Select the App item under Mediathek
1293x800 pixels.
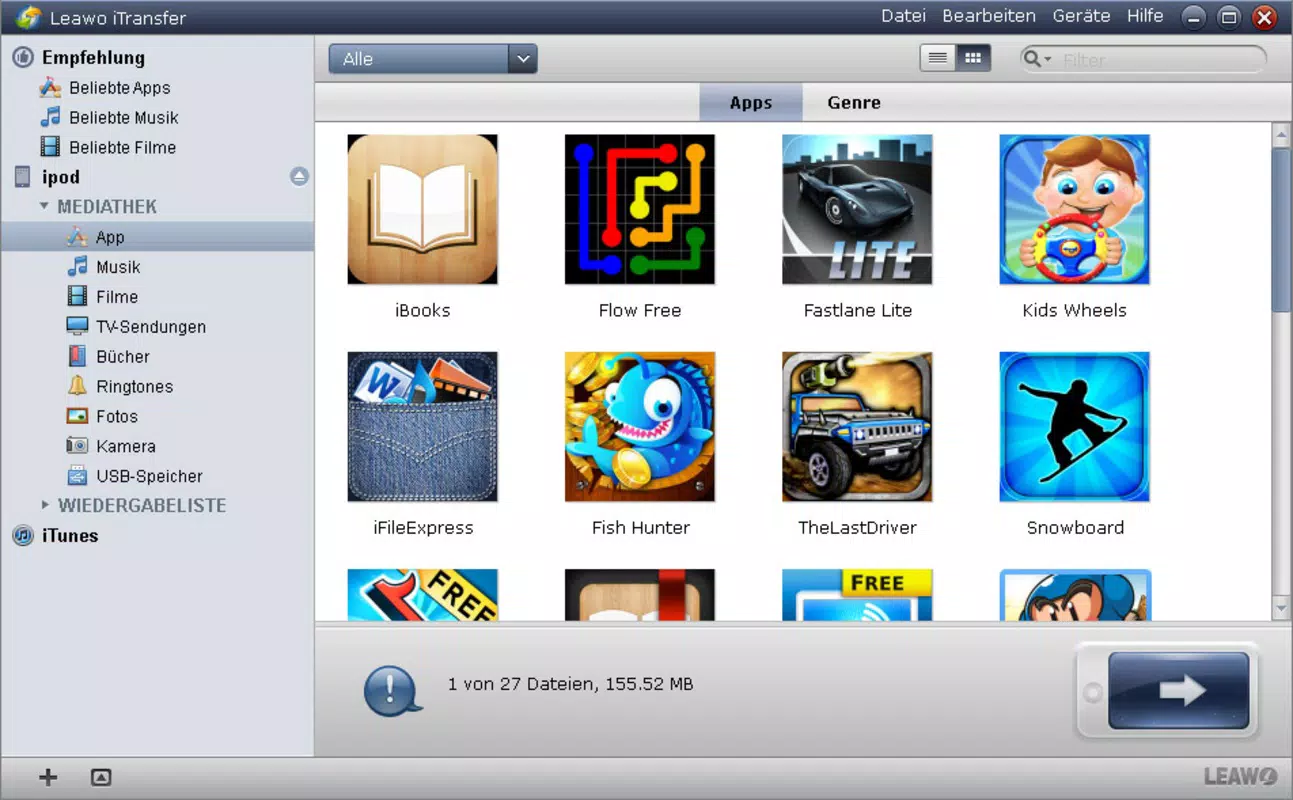[157, 237]
